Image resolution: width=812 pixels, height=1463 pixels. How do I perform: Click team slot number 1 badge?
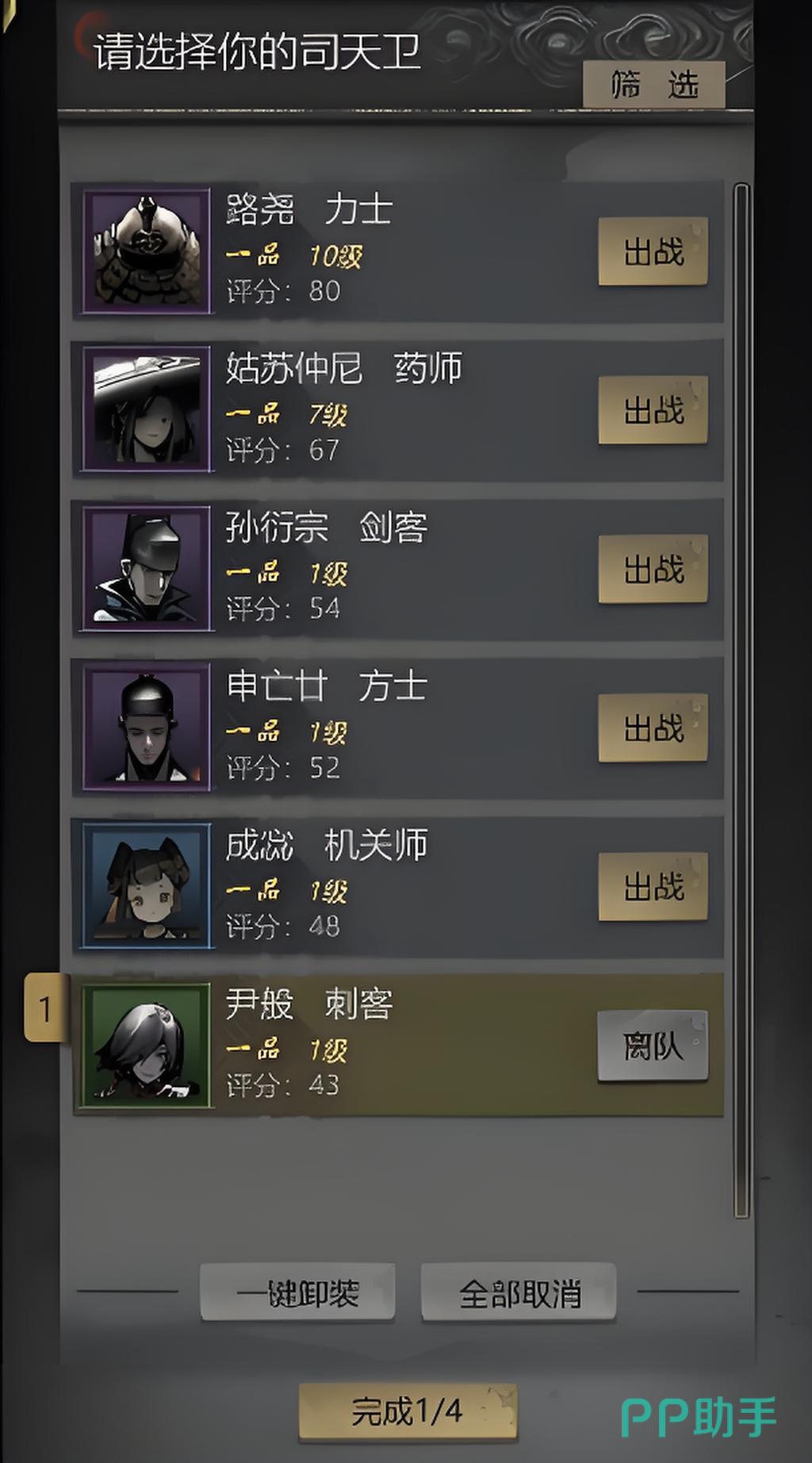46,1008
